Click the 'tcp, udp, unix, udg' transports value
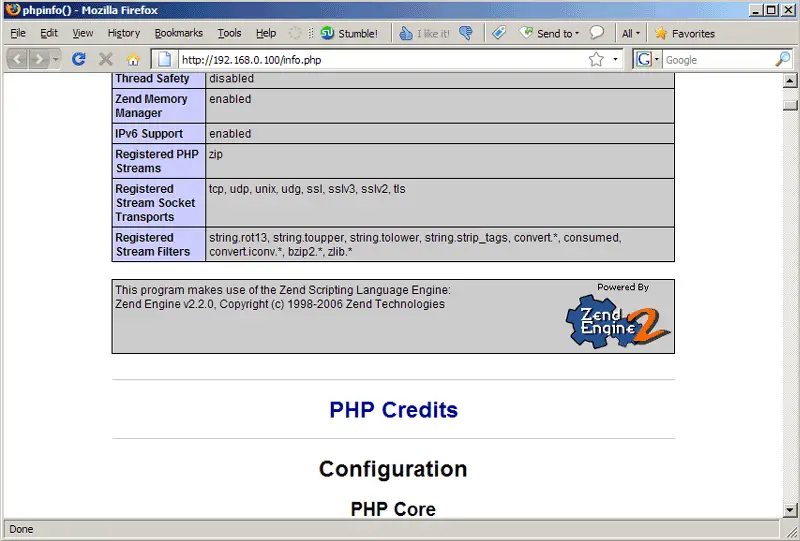The height and width of the screenshot is (541, 800). 307,189
